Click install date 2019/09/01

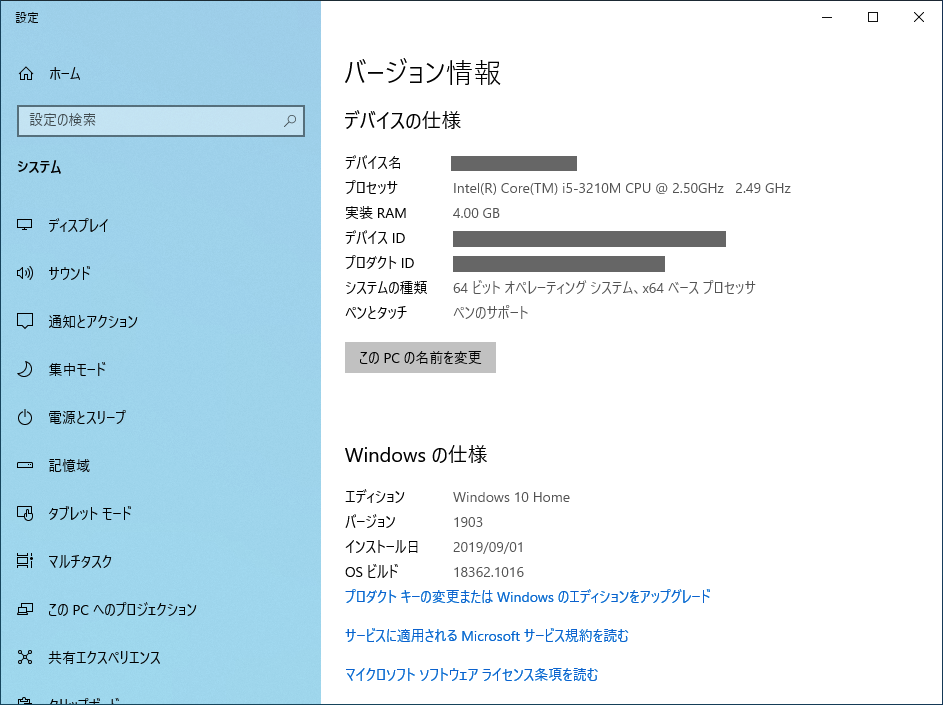[488, 547]
